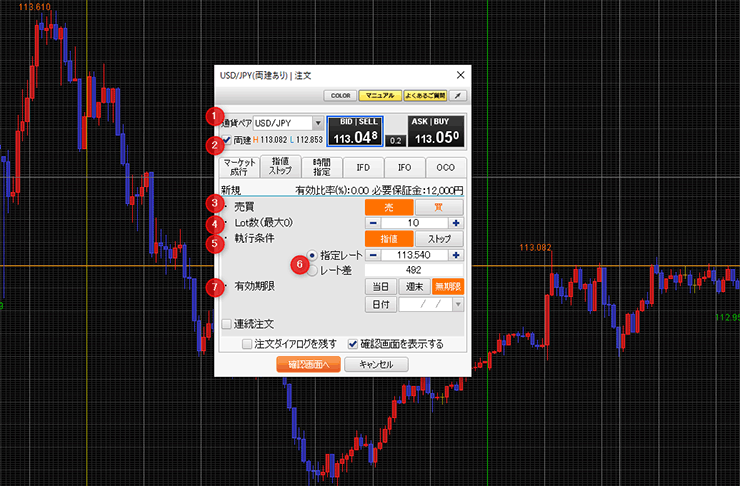
Task: Expand the 日付 date picker dropdown
Action: coord(457,304)
